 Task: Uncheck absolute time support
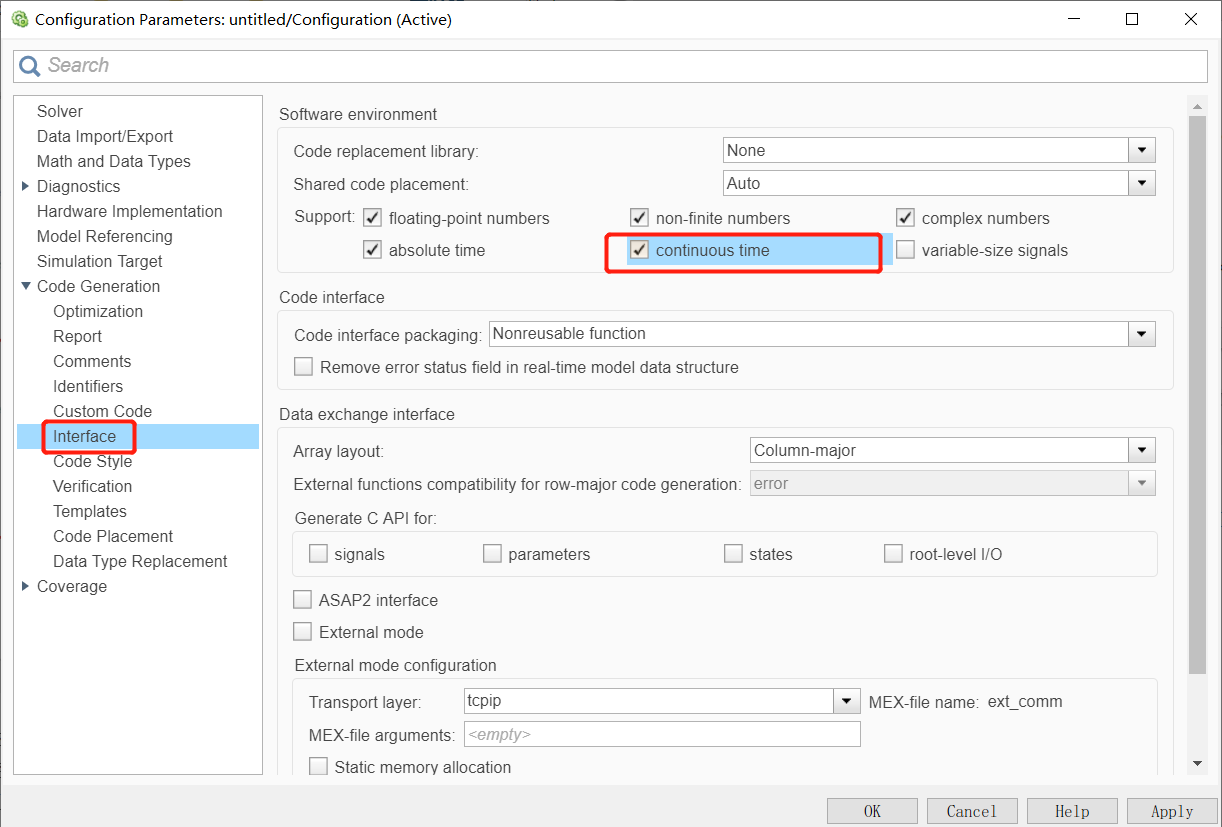373,250
